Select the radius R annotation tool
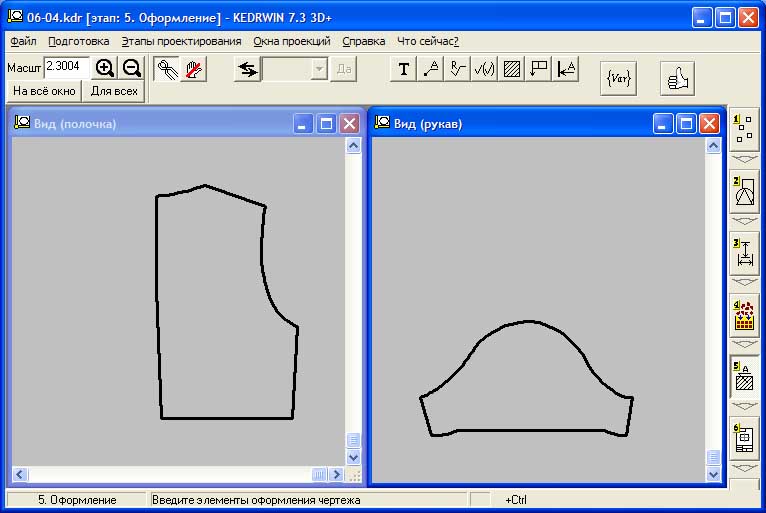The width and height of the screenshot is (766, 513). (x=458, y=69)
